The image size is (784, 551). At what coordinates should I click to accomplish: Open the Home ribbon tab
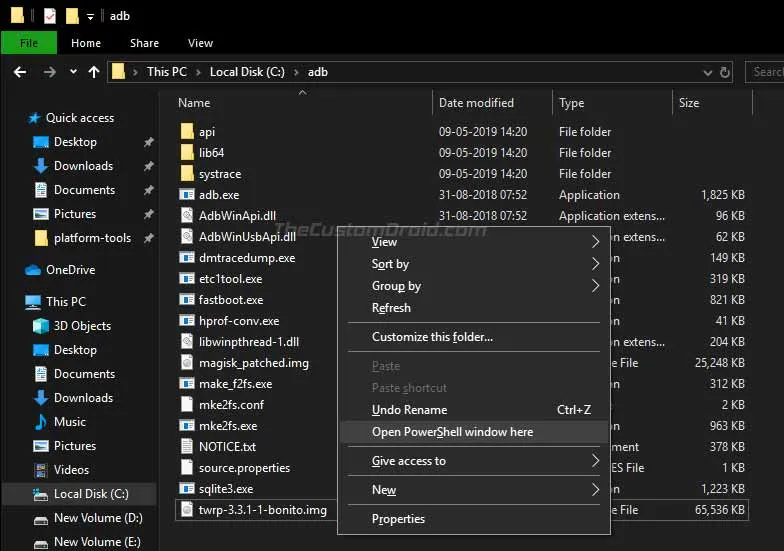(x=86, y=43)
